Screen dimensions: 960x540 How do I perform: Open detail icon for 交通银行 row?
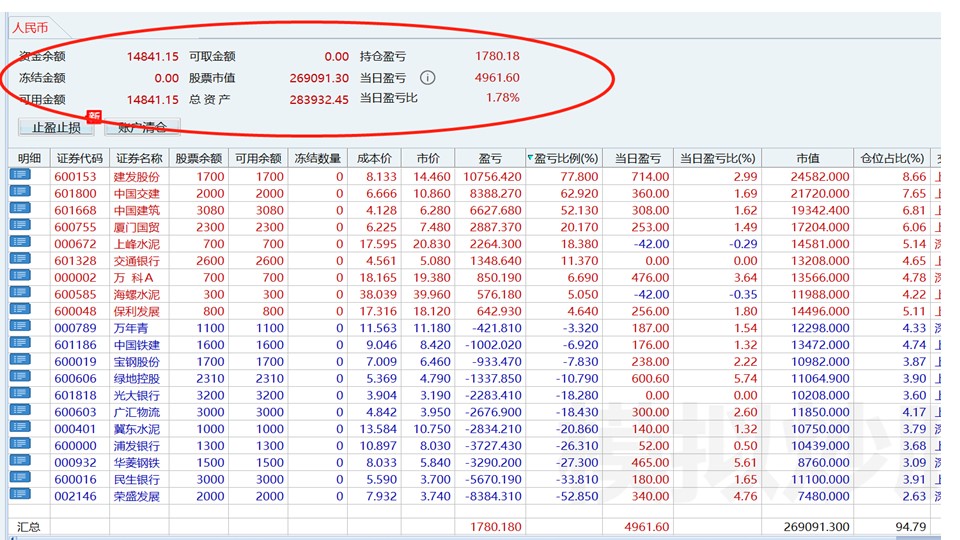pyautogui.click(x=20, y=259)
